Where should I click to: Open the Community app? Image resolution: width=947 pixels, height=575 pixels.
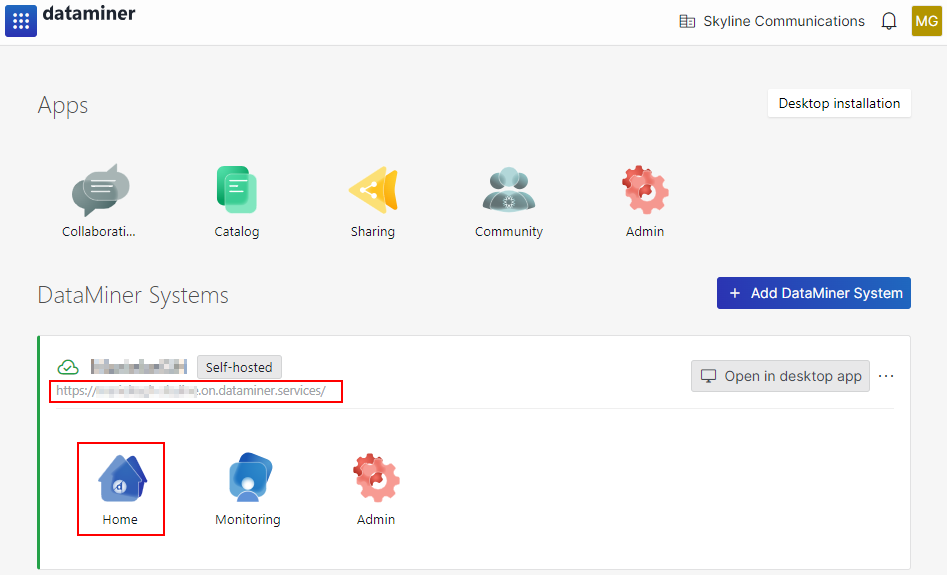click(509, 201)
